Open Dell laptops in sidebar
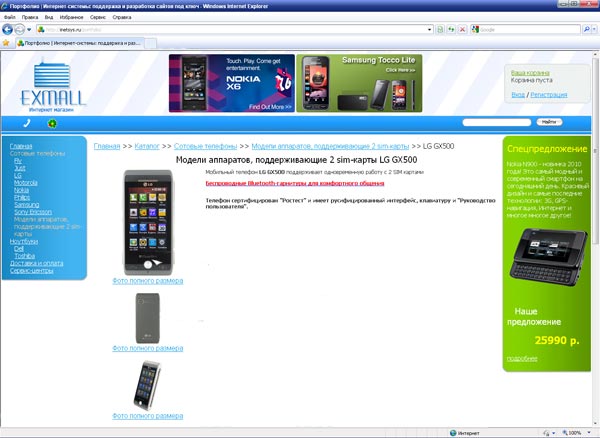Image resolution: width=600 pixels, height=438 pixels. [19, 249]
